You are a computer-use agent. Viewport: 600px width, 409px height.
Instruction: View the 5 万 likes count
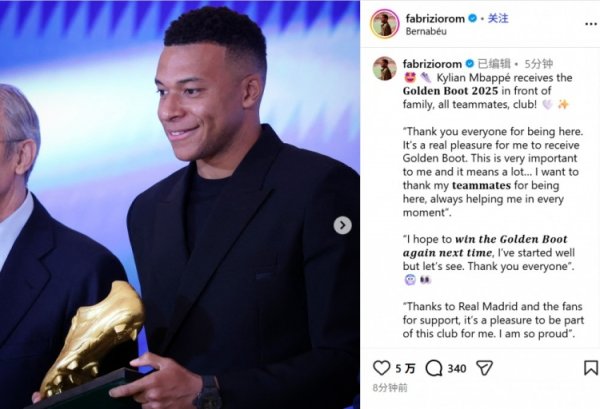click(x=405, y=368)
